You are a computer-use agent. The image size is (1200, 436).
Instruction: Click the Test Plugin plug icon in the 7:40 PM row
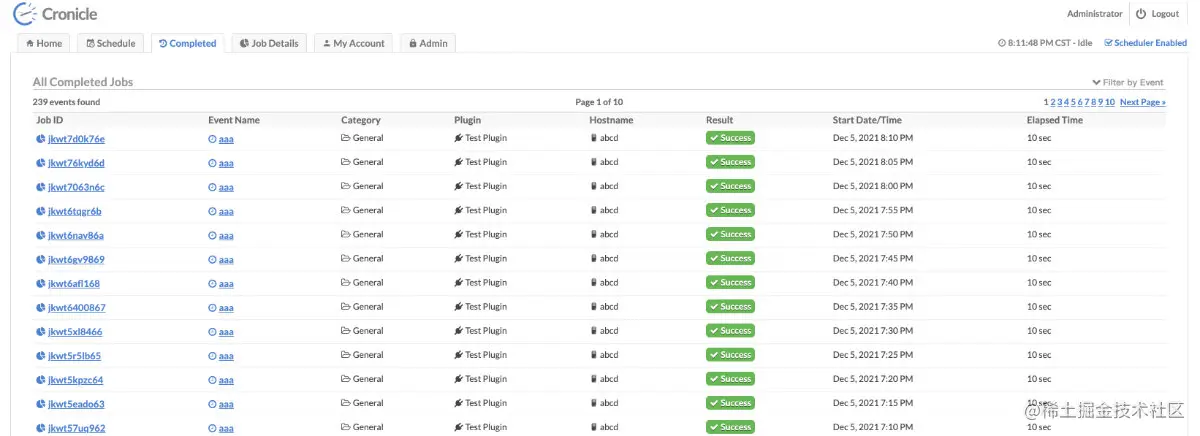click(458, 282)
